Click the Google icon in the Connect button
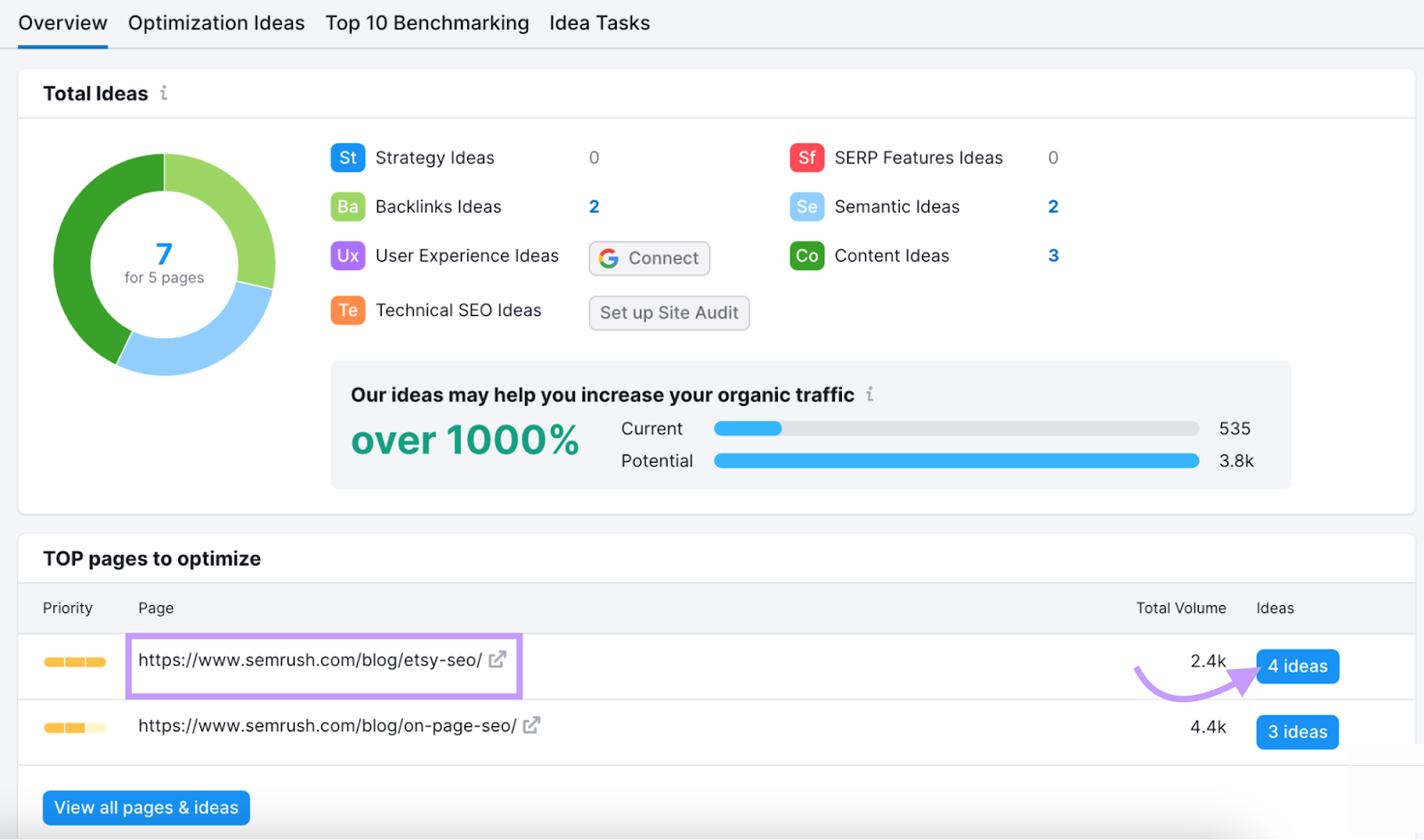The width and height of the screenshot is (1424, 840). [x=609, y=258]
